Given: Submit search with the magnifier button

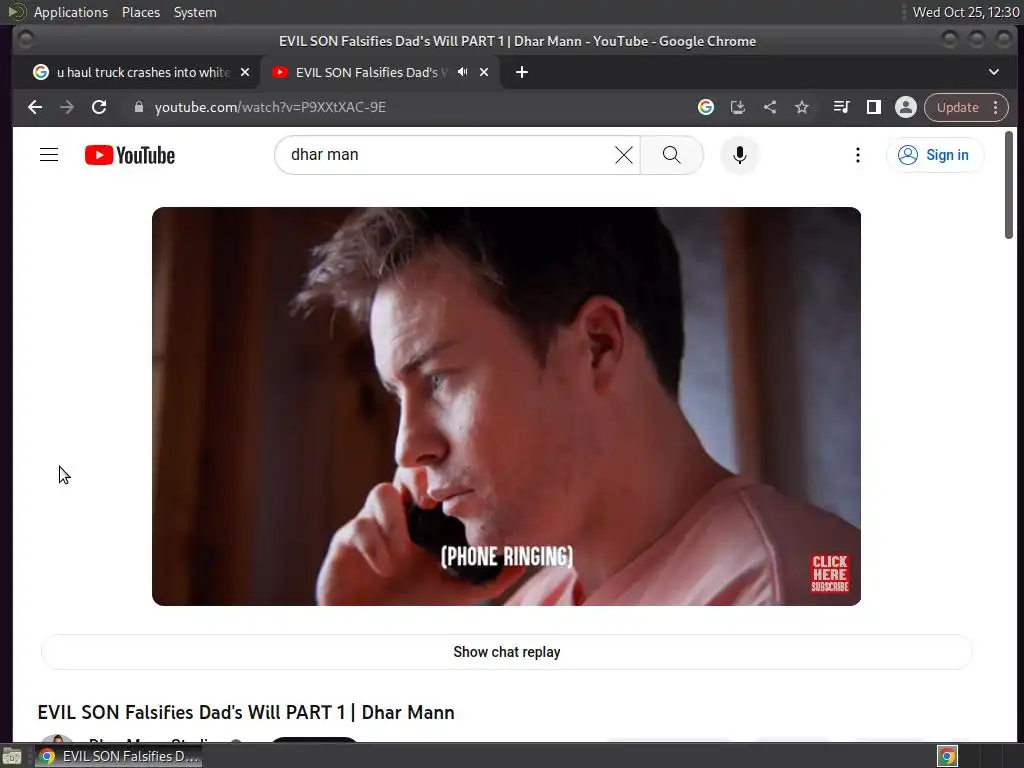Looking at the screenshot, I should click(x=671, y=155).
